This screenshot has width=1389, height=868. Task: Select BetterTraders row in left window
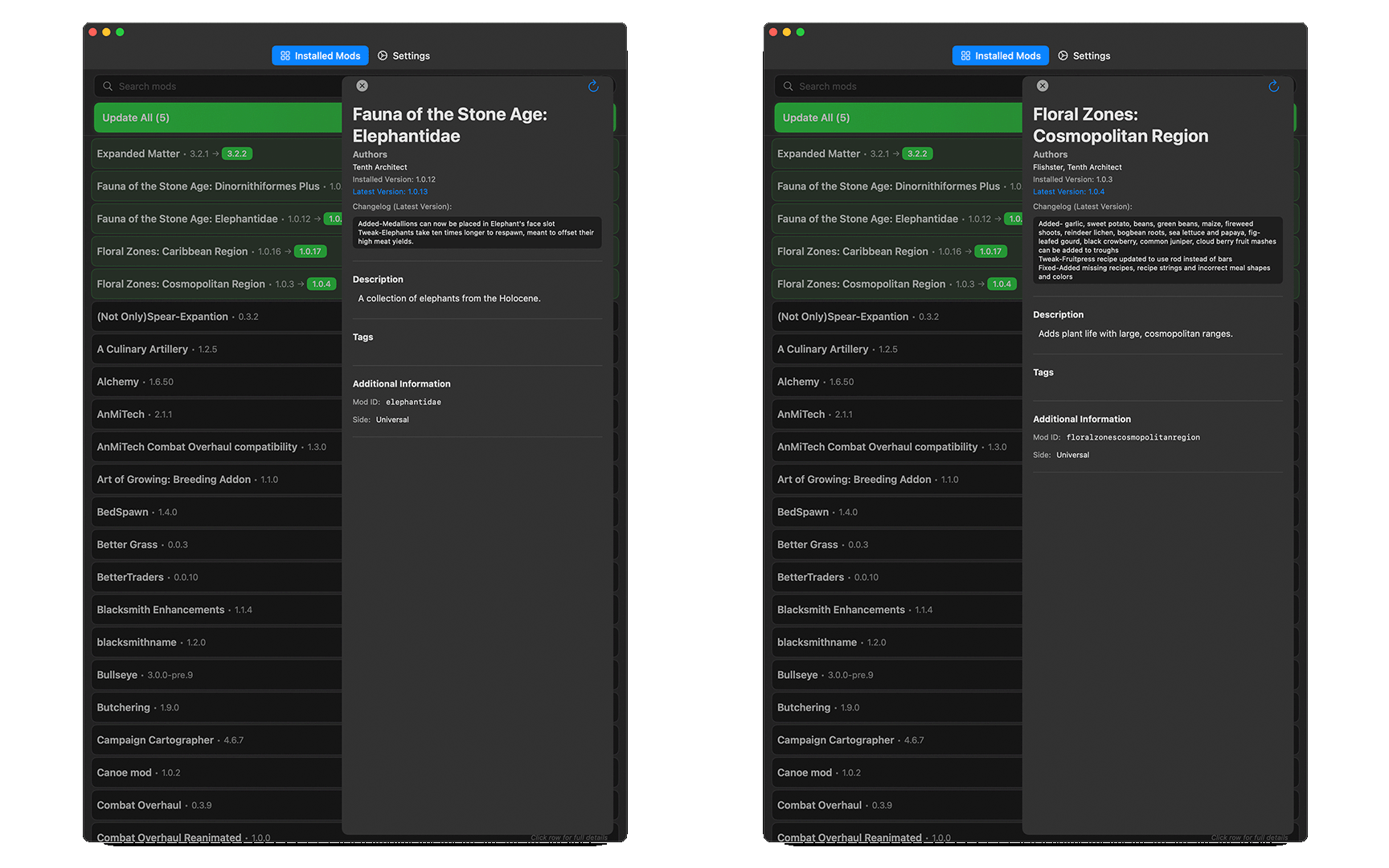217,577
